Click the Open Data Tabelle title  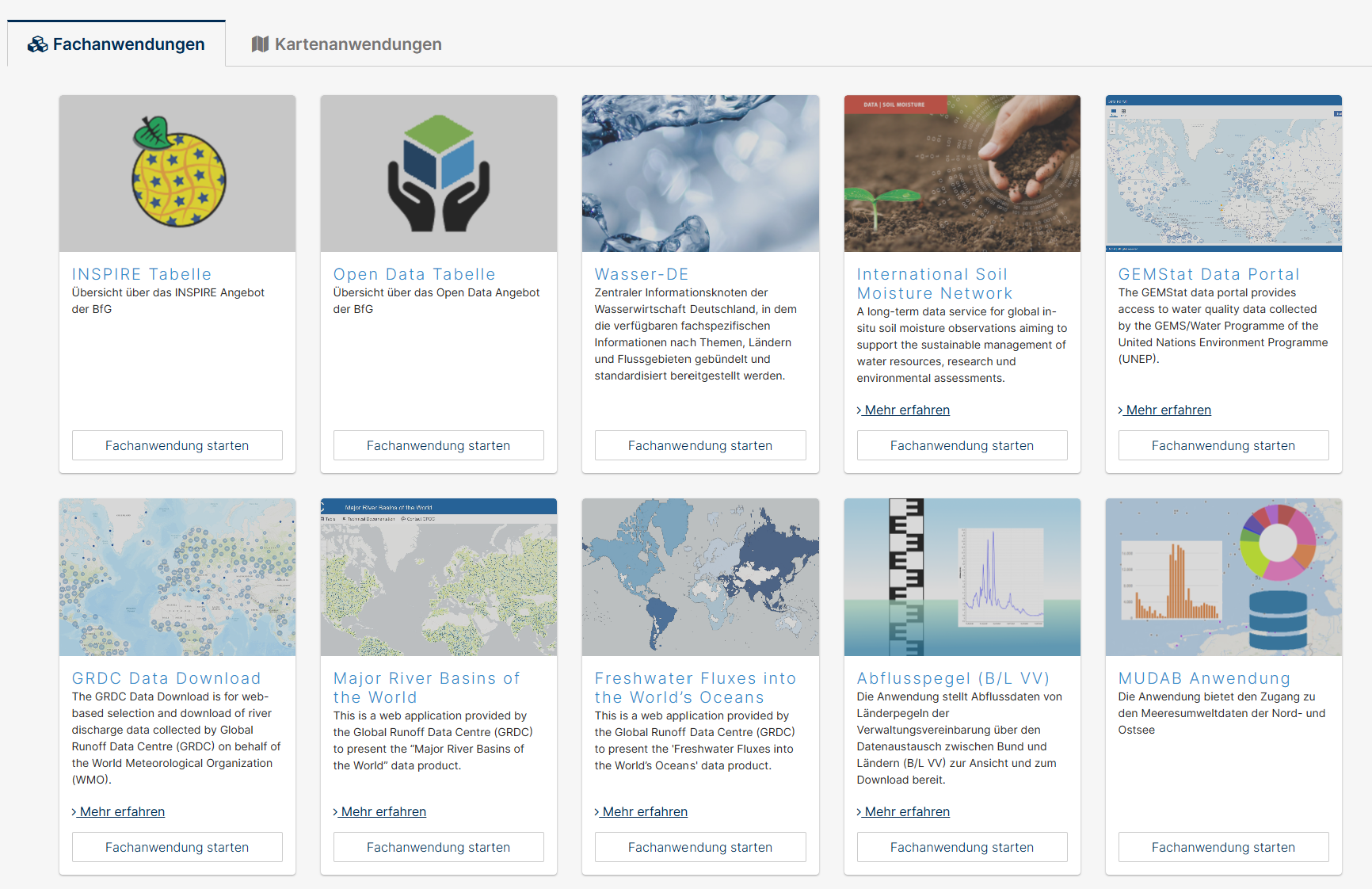tap(414, 274)
